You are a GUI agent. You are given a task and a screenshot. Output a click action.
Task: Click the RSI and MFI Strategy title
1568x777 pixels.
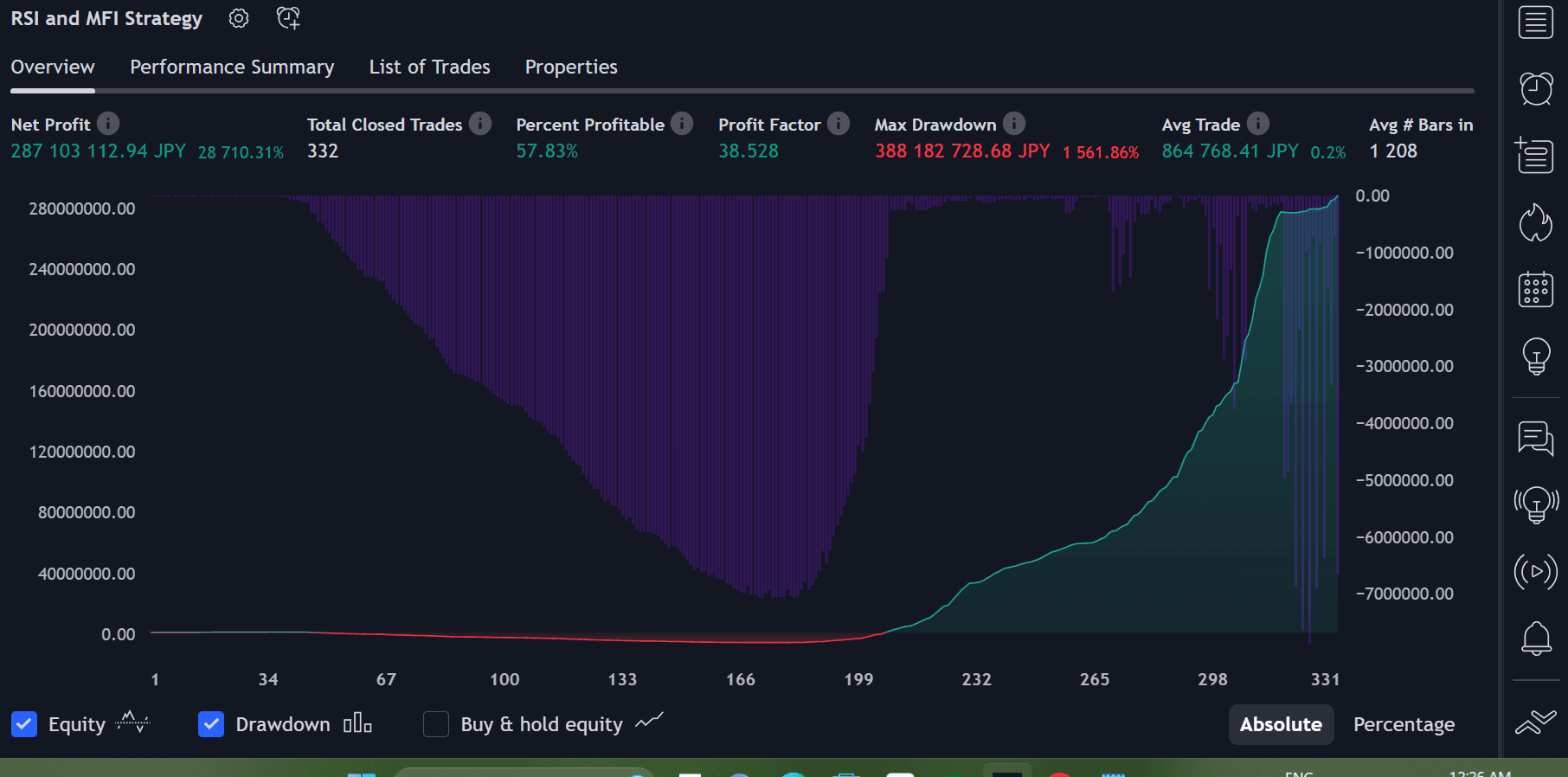[x=106, y=18]
